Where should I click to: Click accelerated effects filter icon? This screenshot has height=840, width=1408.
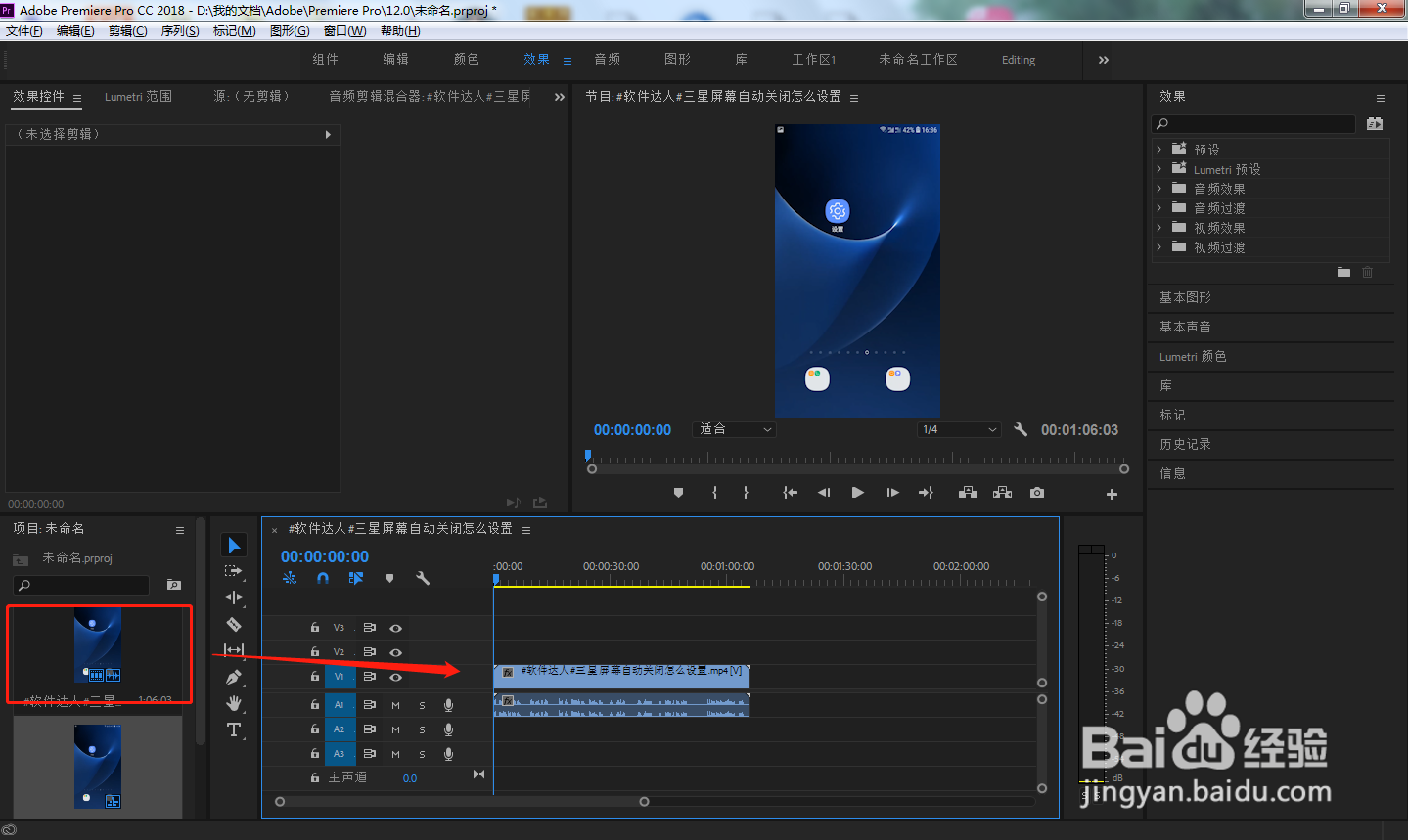coord(1375,124)
